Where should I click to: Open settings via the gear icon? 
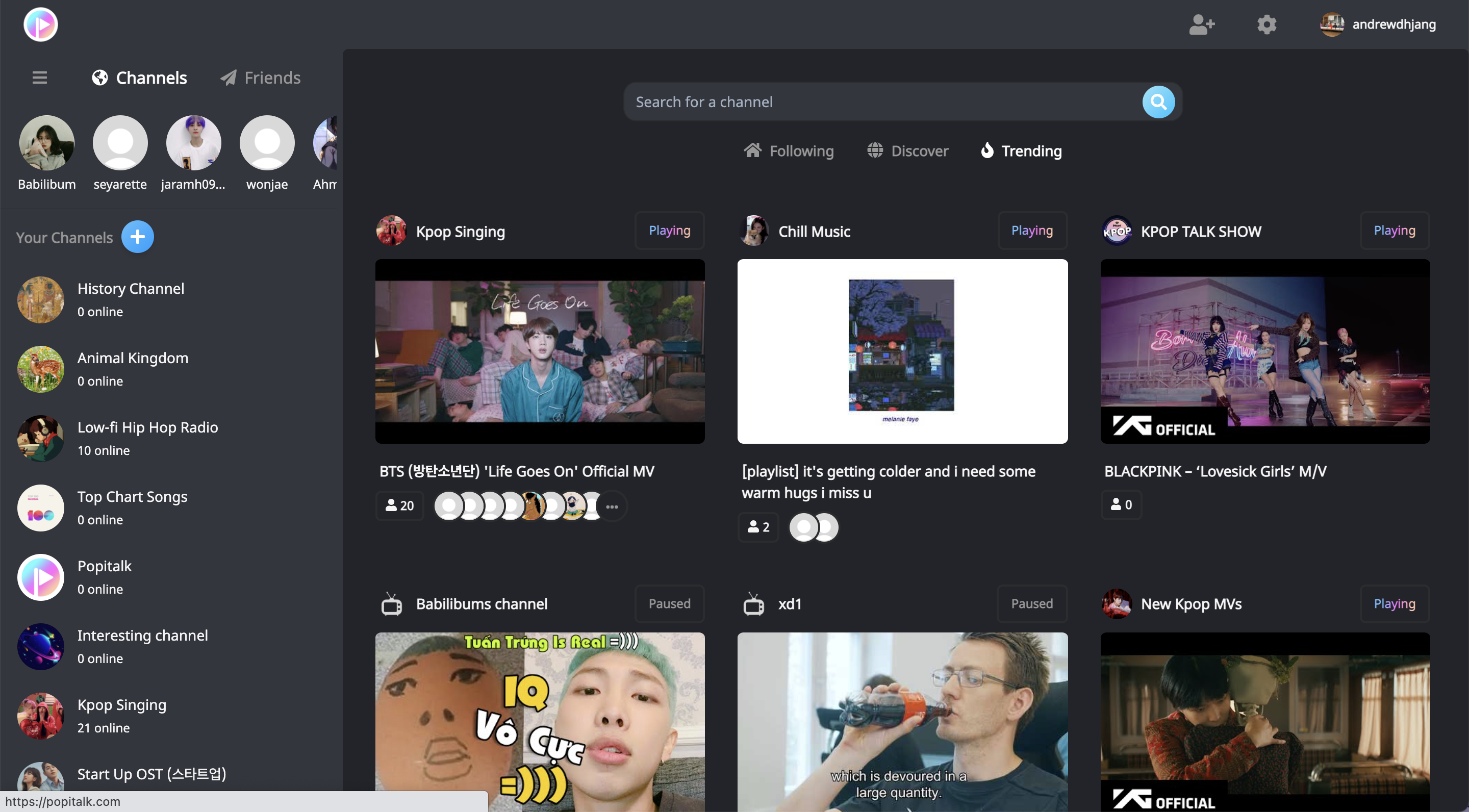pyautogui.click(x=1267, y=24)
